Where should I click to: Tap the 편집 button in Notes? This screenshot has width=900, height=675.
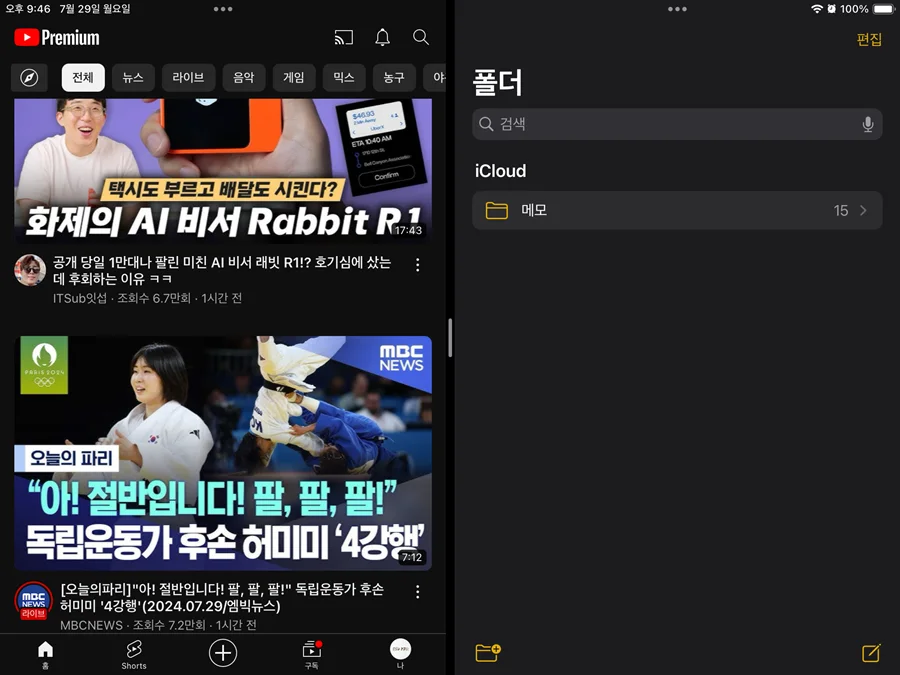point(868,40)
